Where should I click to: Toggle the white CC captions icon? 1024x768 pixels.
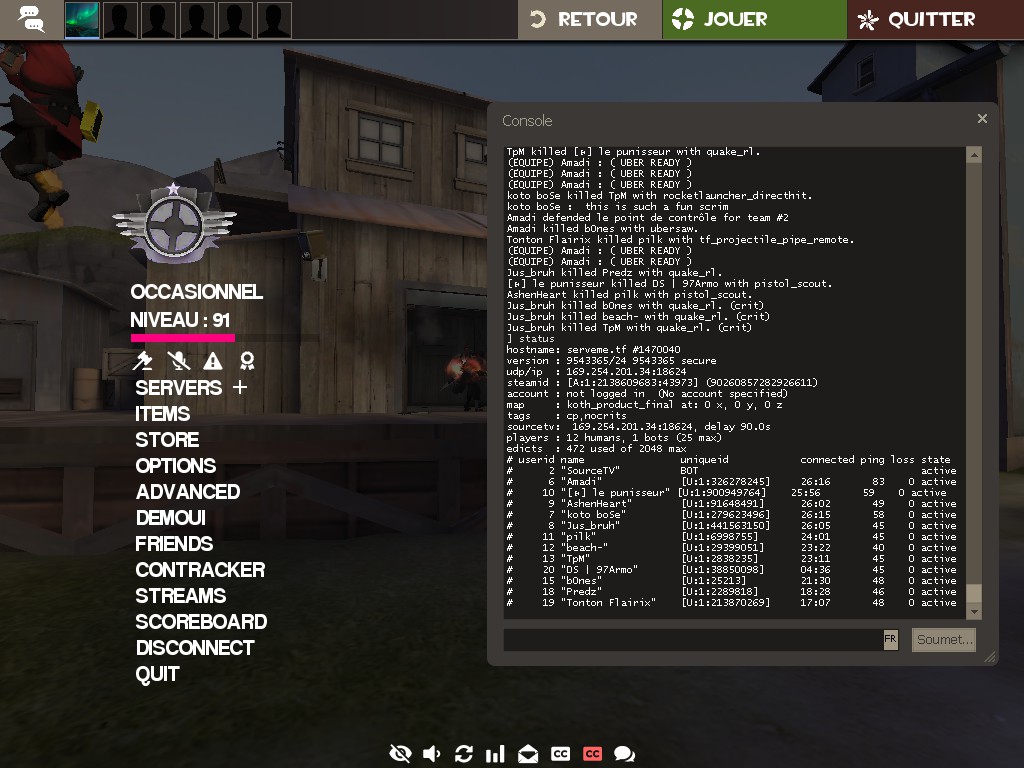tap(560, 754)
